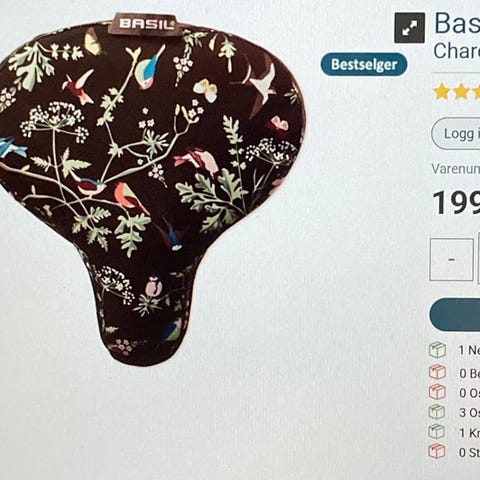Image resolution: width=480 pixels, height=480 pixels.
Task: Click the green box icon beside 1 Kr
Action: click(x=437, y=432)
